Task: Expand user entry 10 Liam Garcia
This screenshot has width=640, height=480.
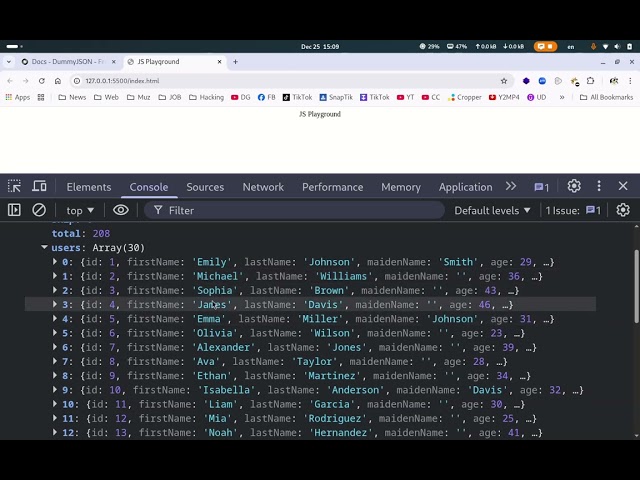Action: [x=55, y=404]
